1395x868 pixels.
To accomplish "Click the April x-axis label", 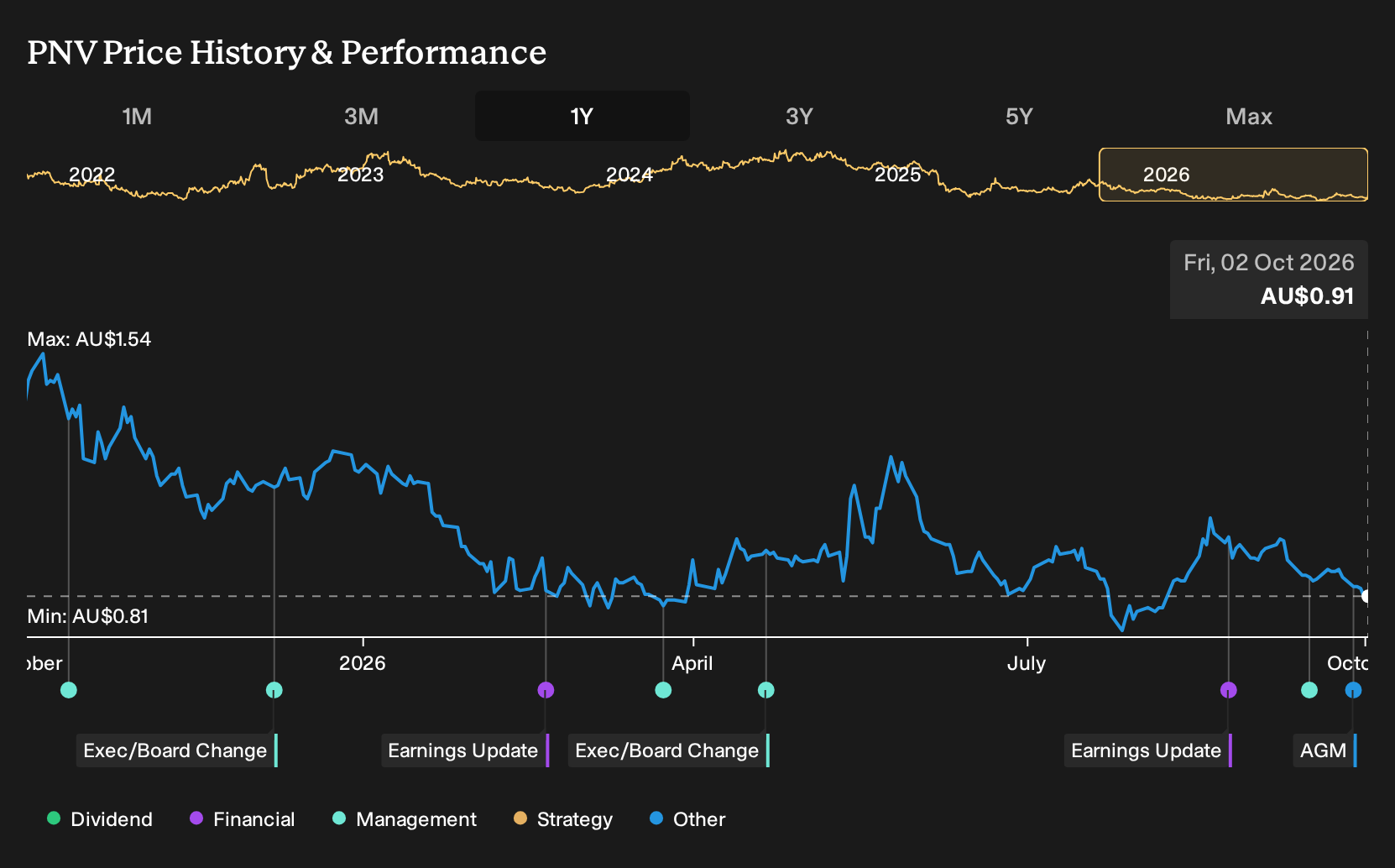I will (x=692, y=663).
